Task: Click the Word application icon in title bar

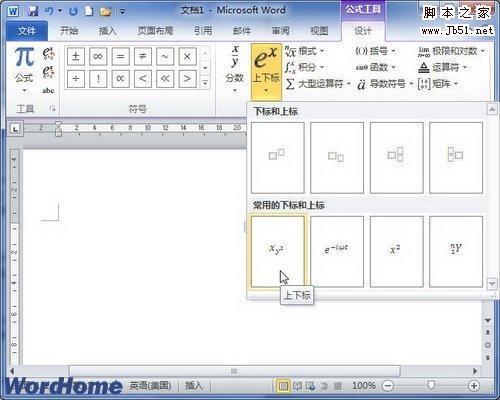Action: pyautogui.click(x=12, y=11)
